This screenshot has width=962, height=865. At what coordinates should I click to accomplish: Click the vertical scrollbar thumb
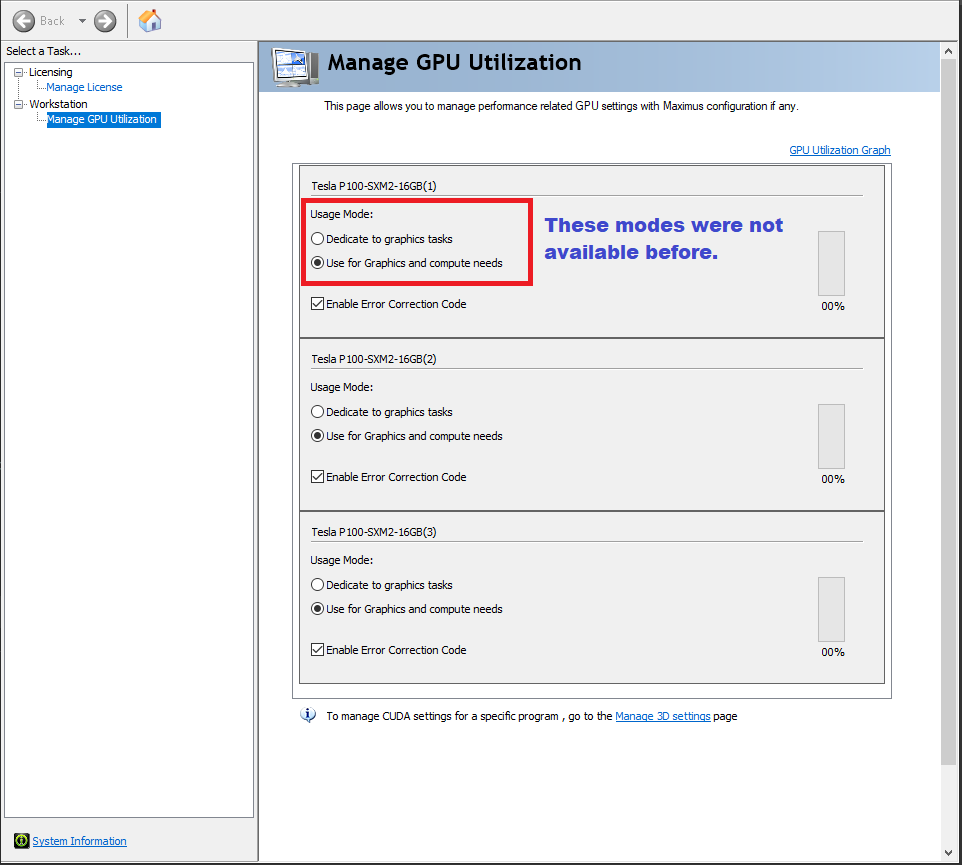coord(949,412)
